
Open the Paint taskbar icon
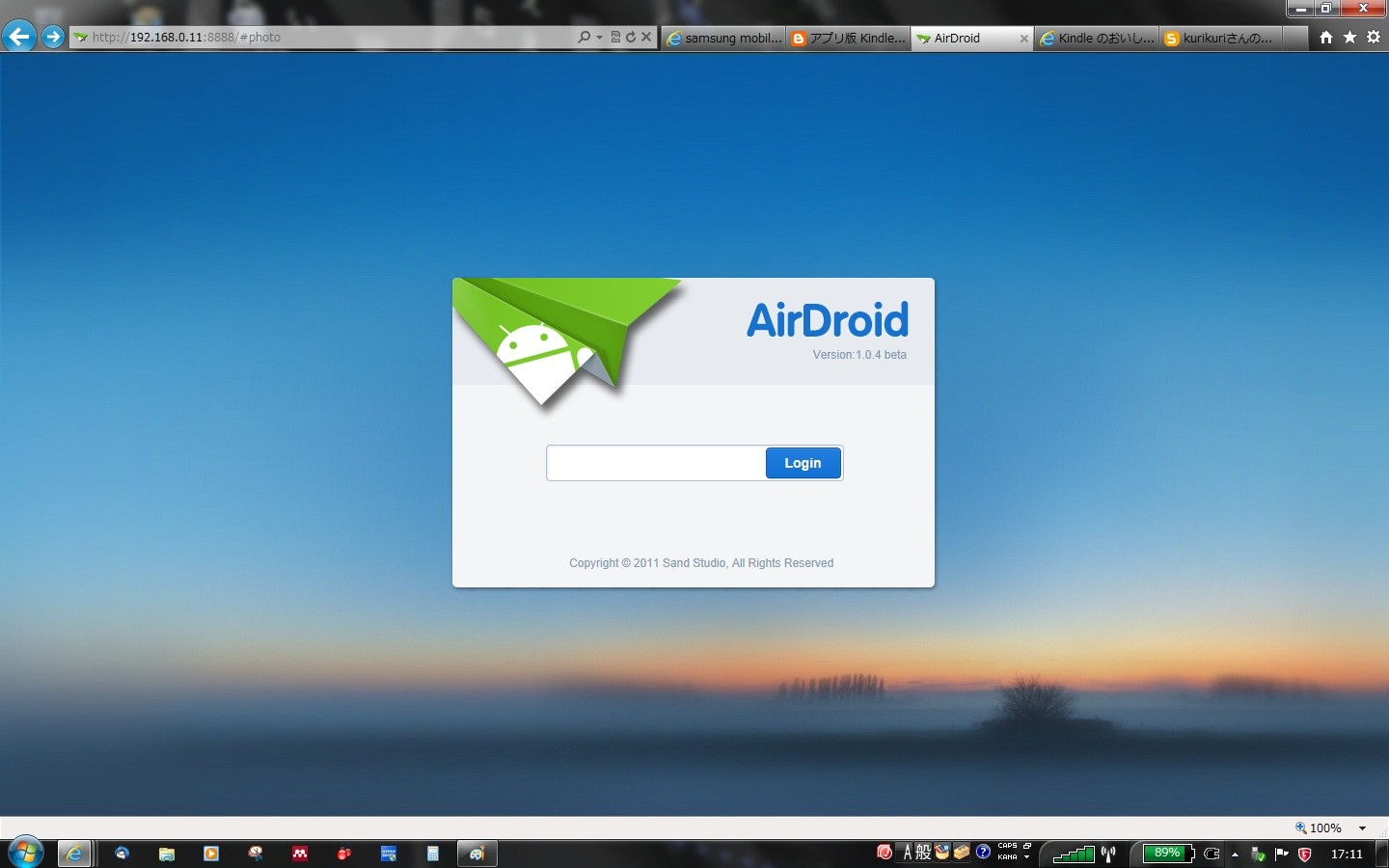tap(477, 854)
